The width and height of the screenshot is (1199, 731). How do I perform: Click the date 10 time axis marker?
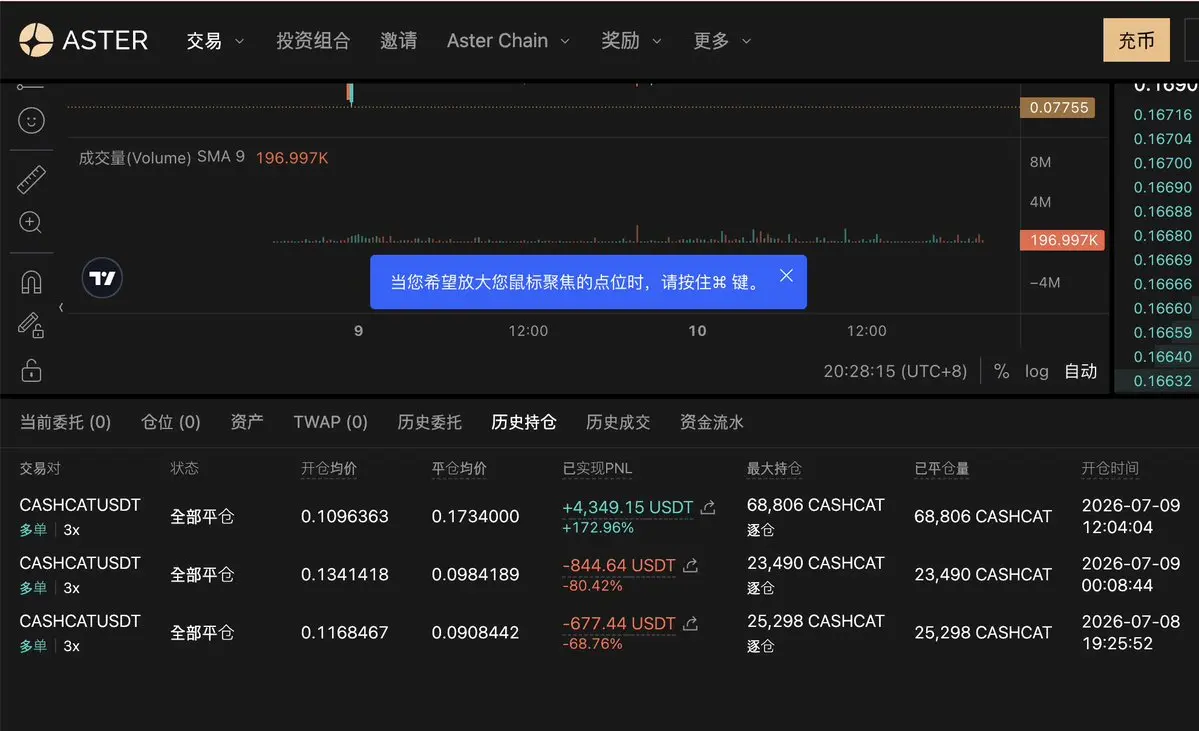pos(697,330)
